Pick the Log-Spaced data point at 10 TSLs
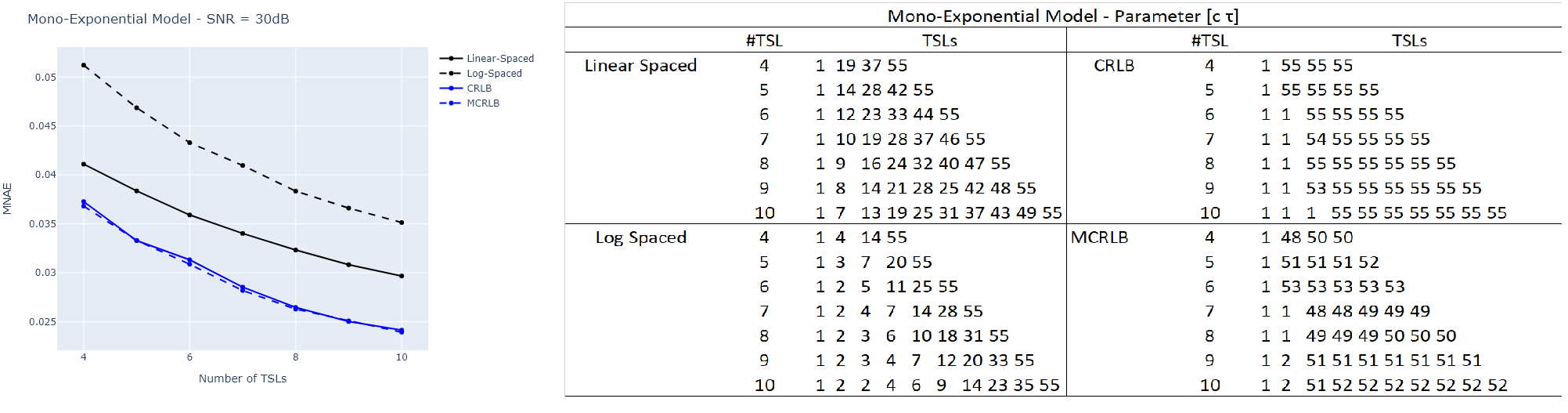Image resolution: width=1568 pixels, height=413 pixels. 402,223
